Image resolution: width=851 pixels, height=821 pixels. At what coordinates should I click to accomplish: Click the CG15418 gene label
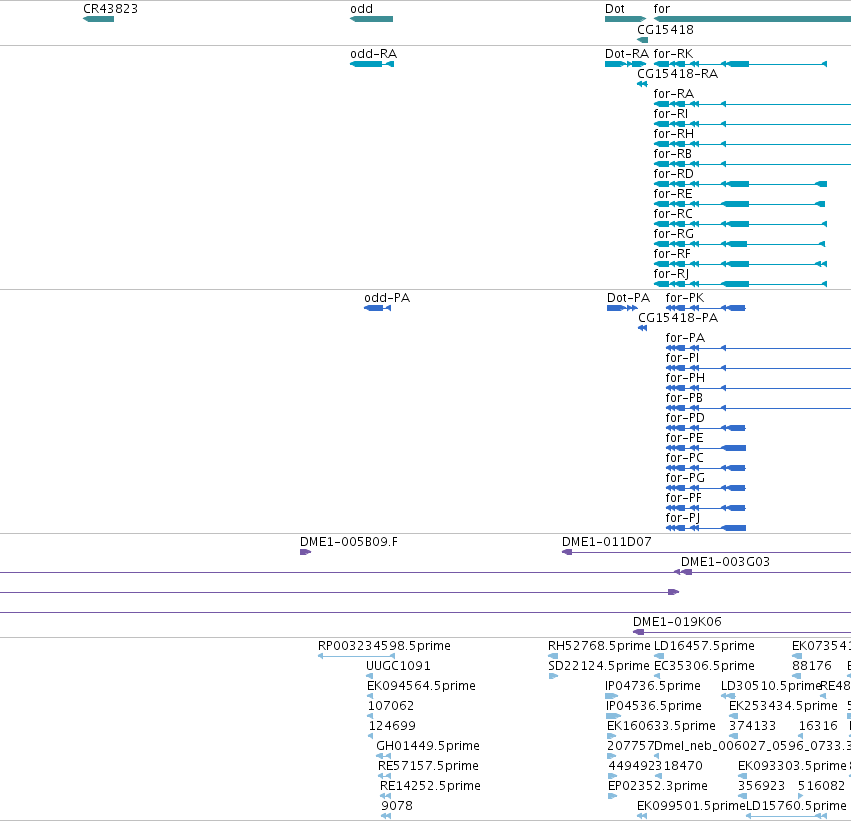coord(665,29)
